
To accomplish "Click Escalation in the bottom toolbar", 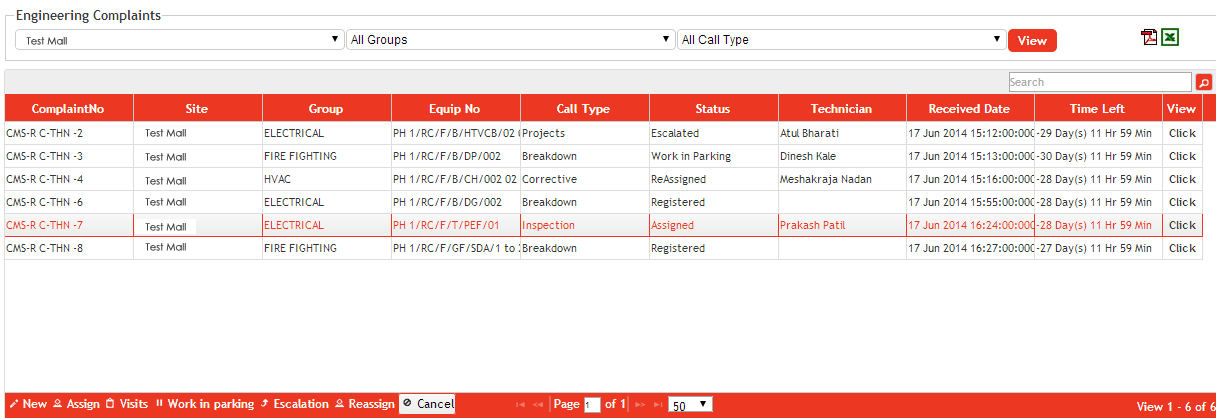I will tap(294, 404).
